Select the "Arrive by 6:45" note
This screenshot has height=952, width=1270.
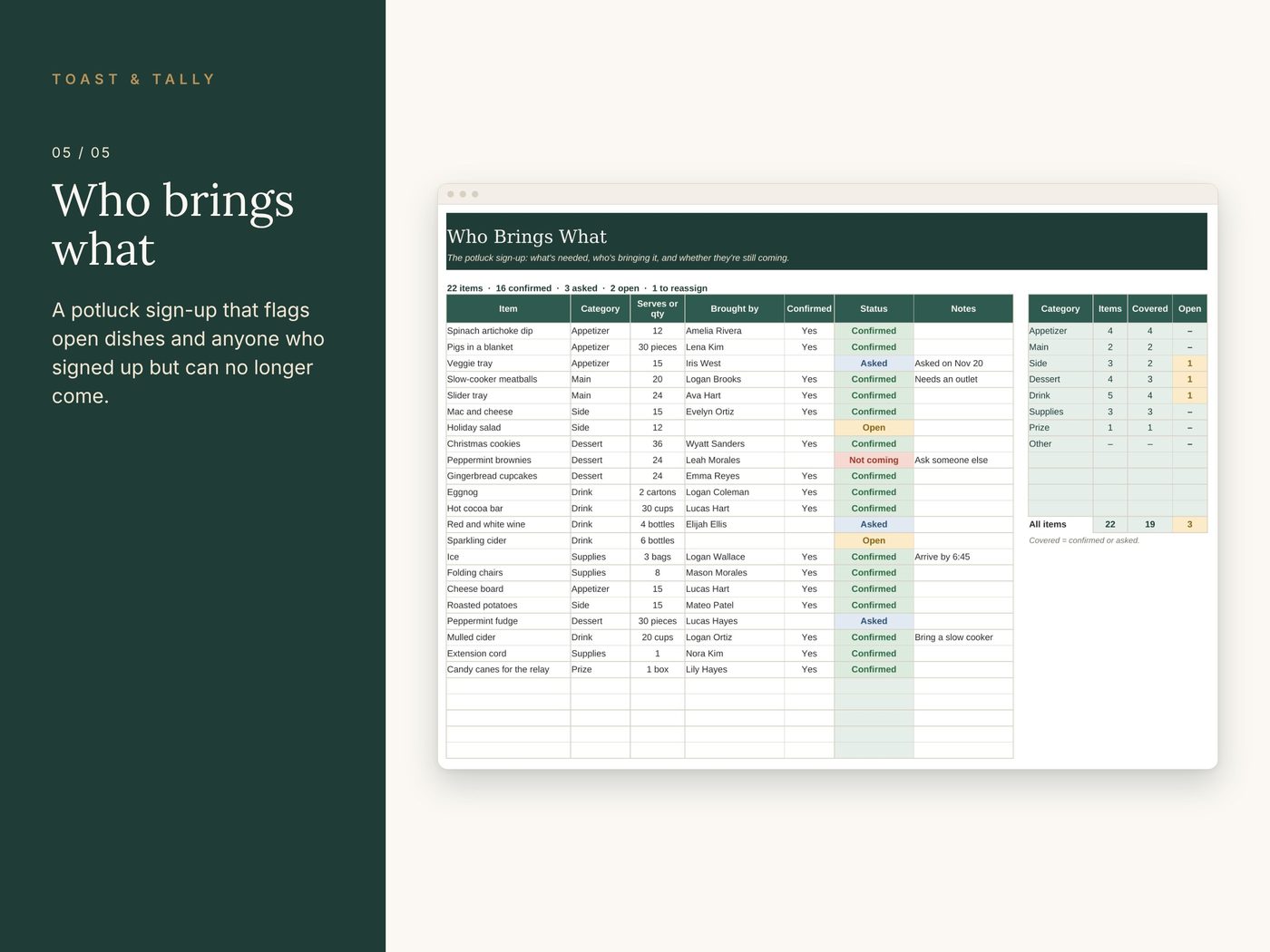[x=963, y=557]
